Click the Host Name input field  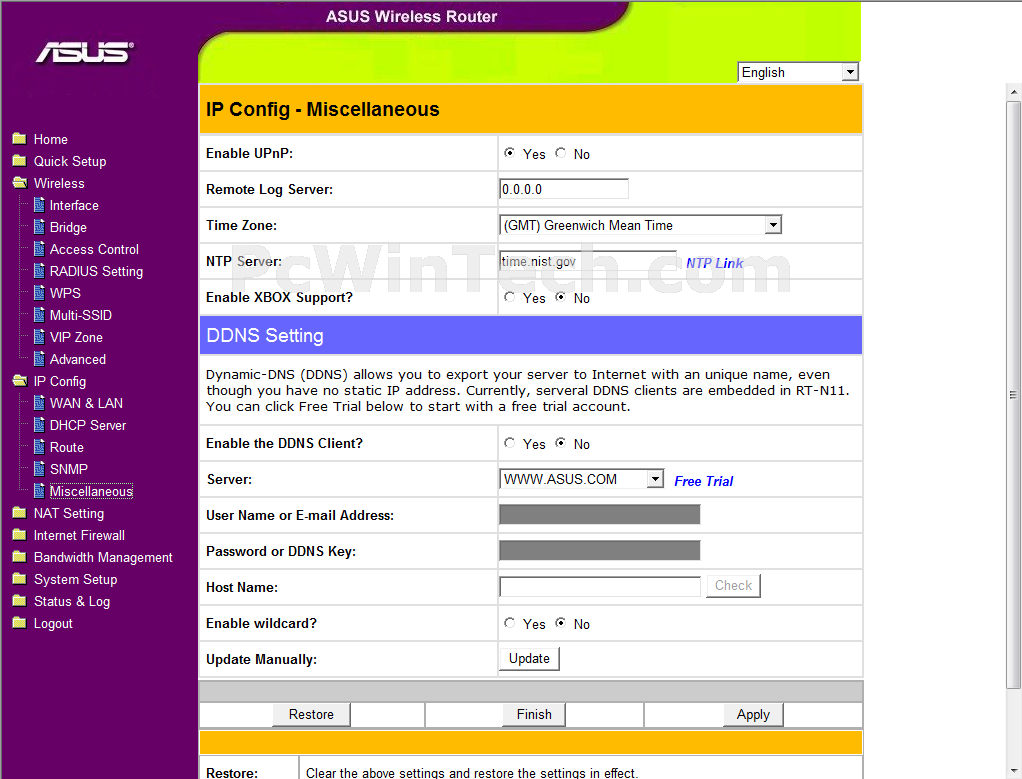(600, 586)
